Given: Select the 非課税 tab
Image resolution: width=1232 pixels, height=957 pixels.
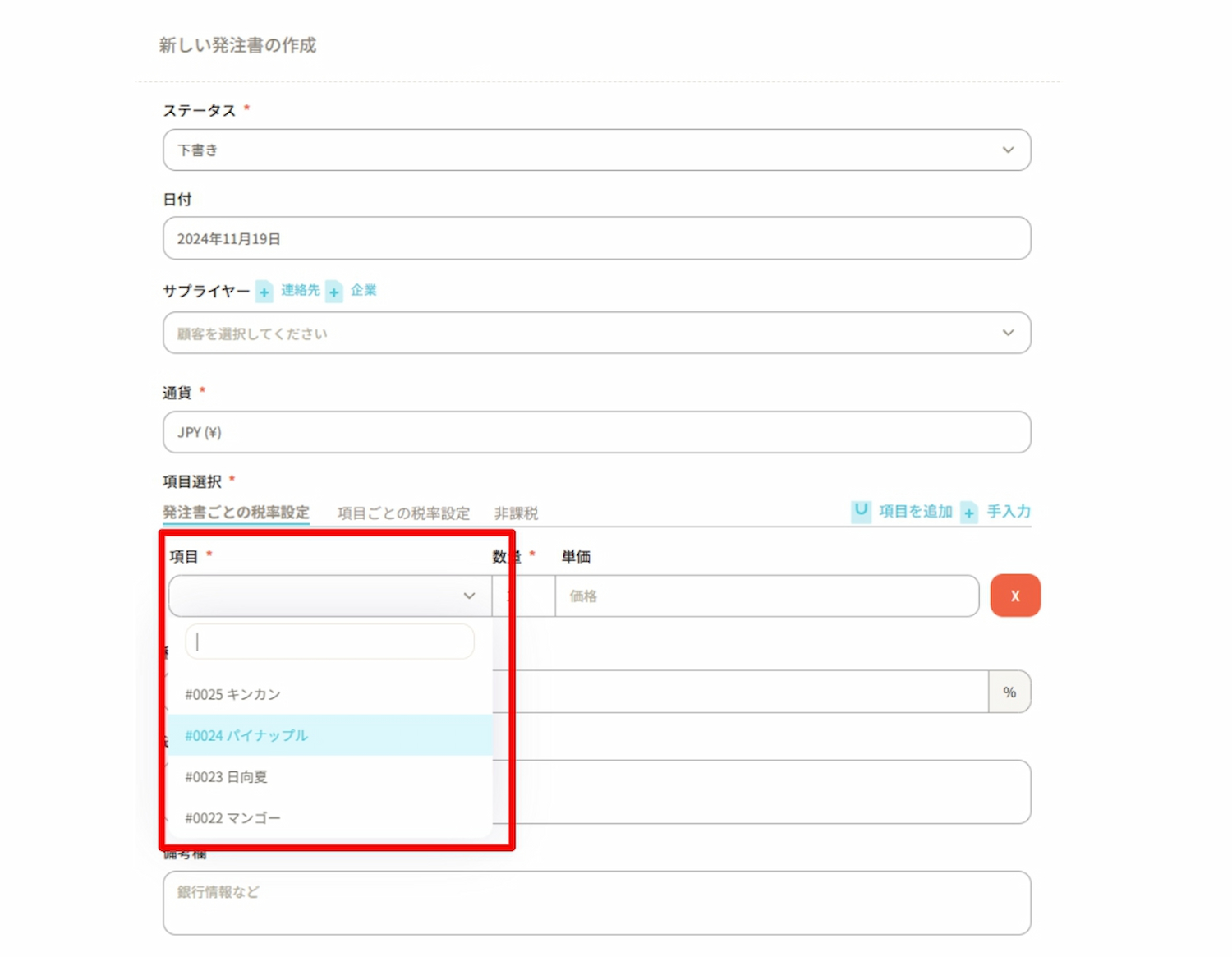Looking at the screenshot, I should (x=516, y=513).
